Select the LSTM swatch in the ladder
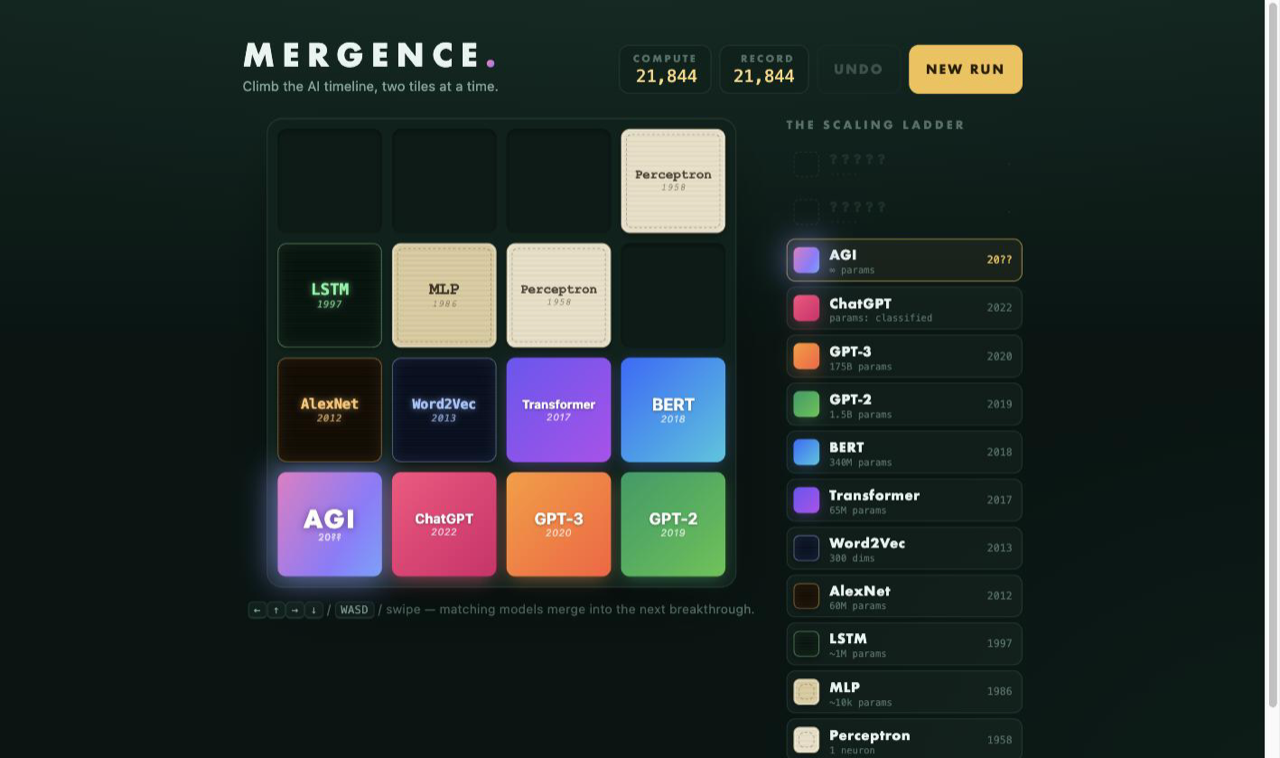The width and height of the screenshot is (1280, 758). 806,644
